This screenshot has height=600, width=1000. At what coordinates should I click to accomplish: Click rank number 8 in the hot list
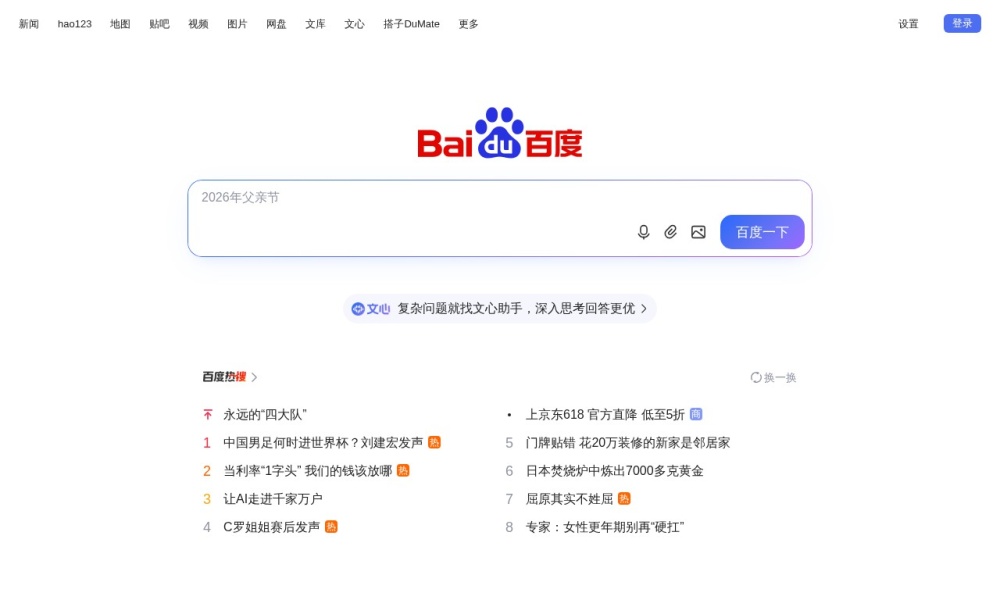pyautogui.click(x=509, y=527)
